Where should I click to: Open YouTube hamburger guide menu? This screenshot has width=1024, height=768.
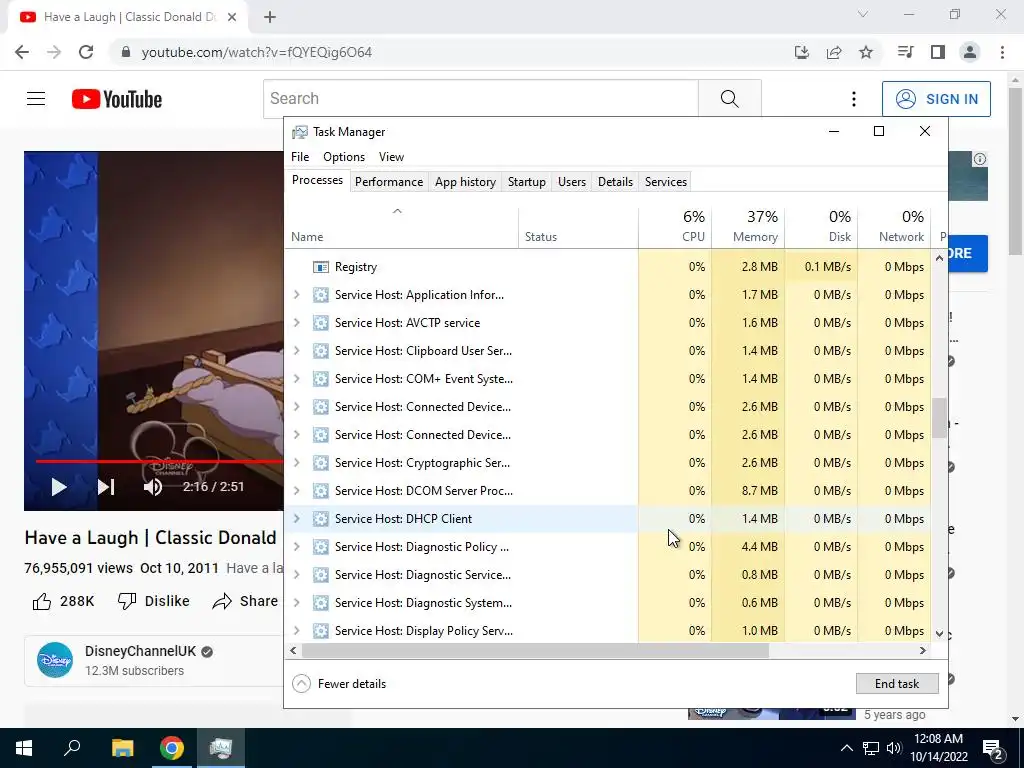click(36, 99)
